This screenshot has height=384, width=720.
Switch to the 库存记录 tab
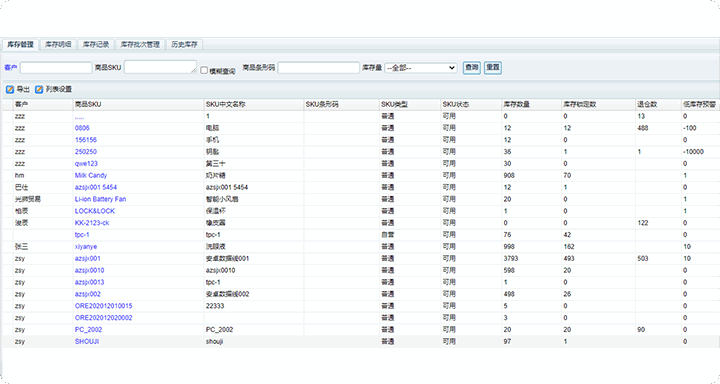(96, 45)
